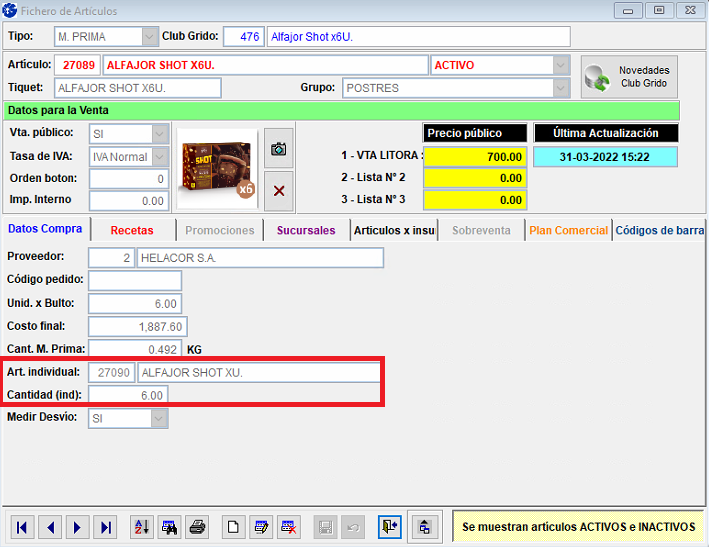
Task: Expand the Grupo dropdown showing POSTRES
Action: 561,88
